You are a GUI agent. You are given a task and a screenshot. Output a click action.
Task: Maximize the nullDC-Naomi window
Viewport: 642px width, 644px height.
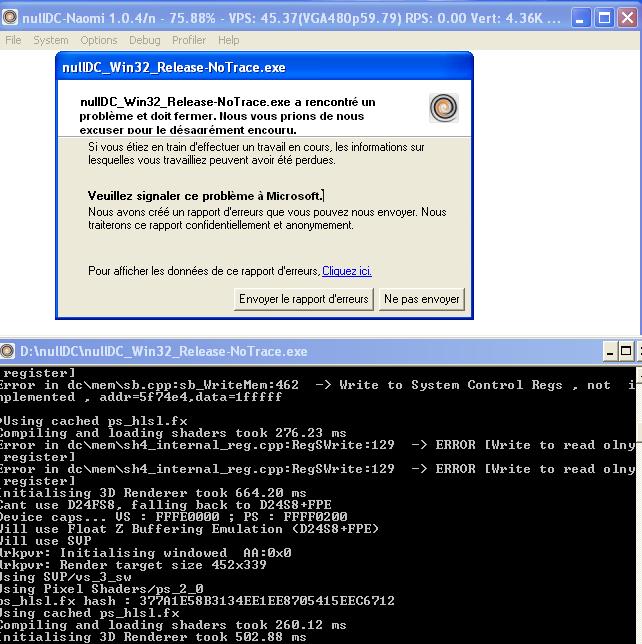[604, 18]
